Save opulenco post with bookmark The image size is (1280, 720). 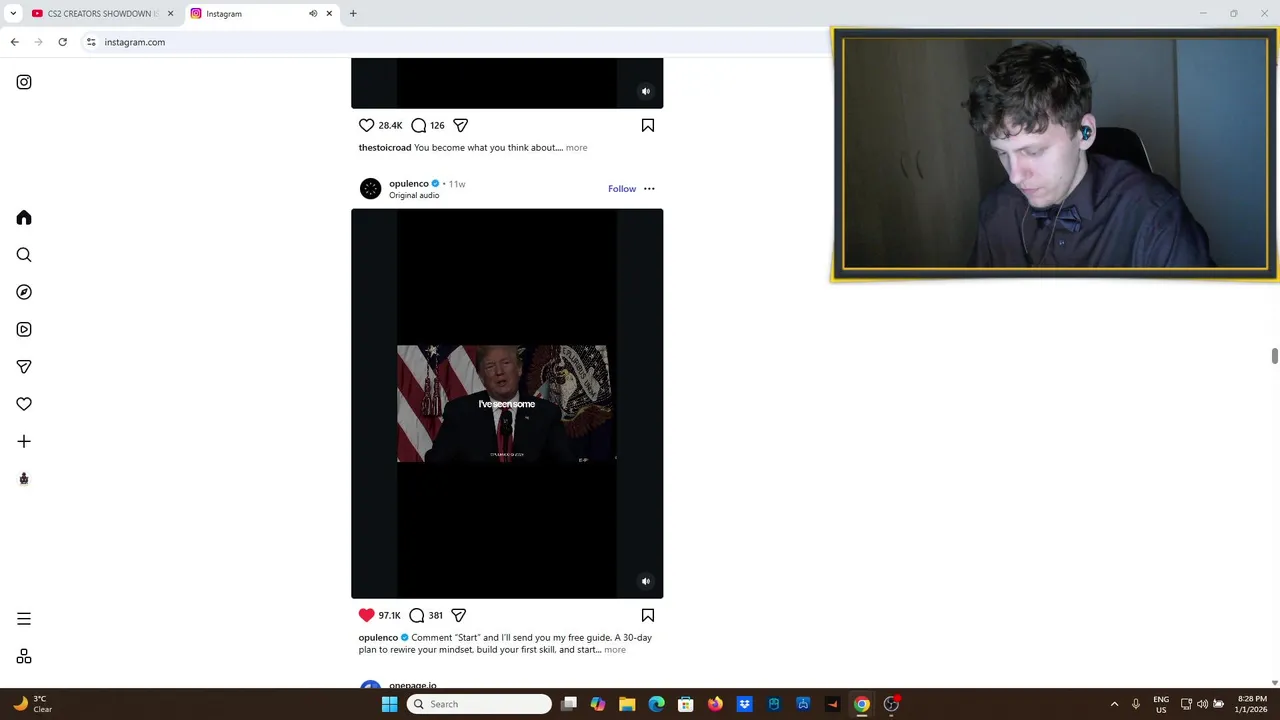(648, 615)
